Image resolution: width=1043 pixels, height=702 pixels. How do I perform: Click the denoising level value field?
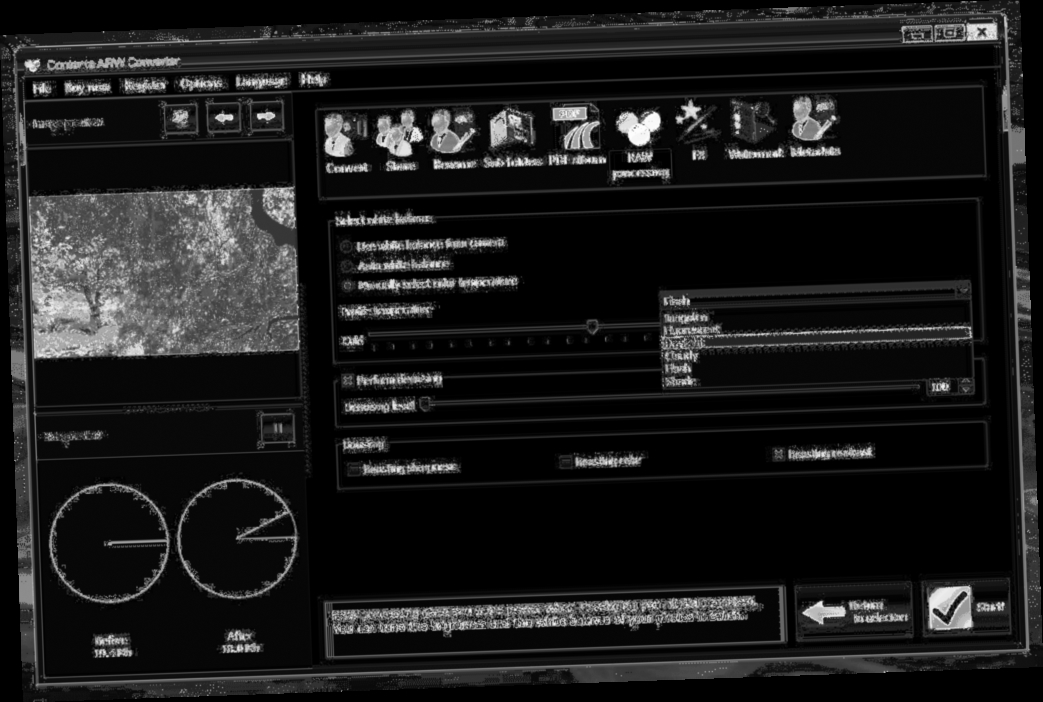click(942, 387)
